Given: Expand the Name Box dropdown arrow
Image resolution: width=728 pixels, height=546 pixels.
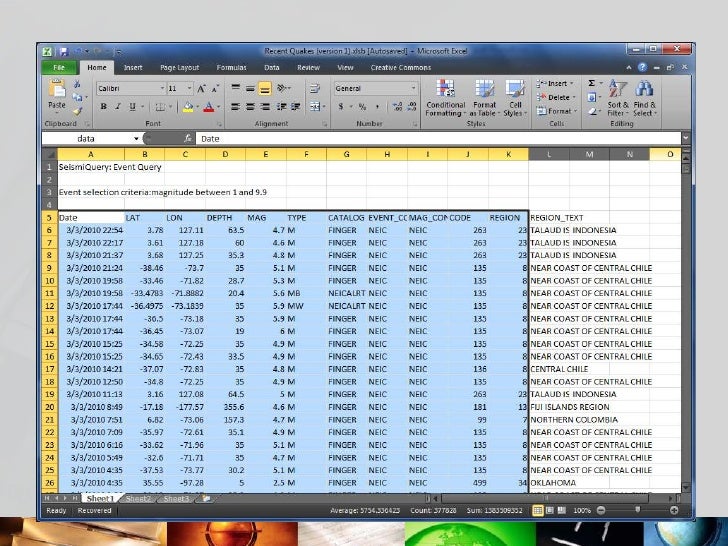Looking at the screenshot, I should tap(136, 138).
